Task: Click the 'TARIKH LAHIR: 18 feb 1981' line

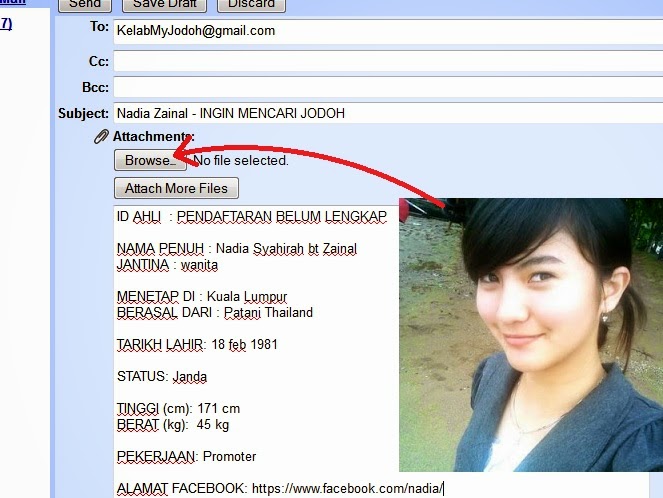Action: 197,345
